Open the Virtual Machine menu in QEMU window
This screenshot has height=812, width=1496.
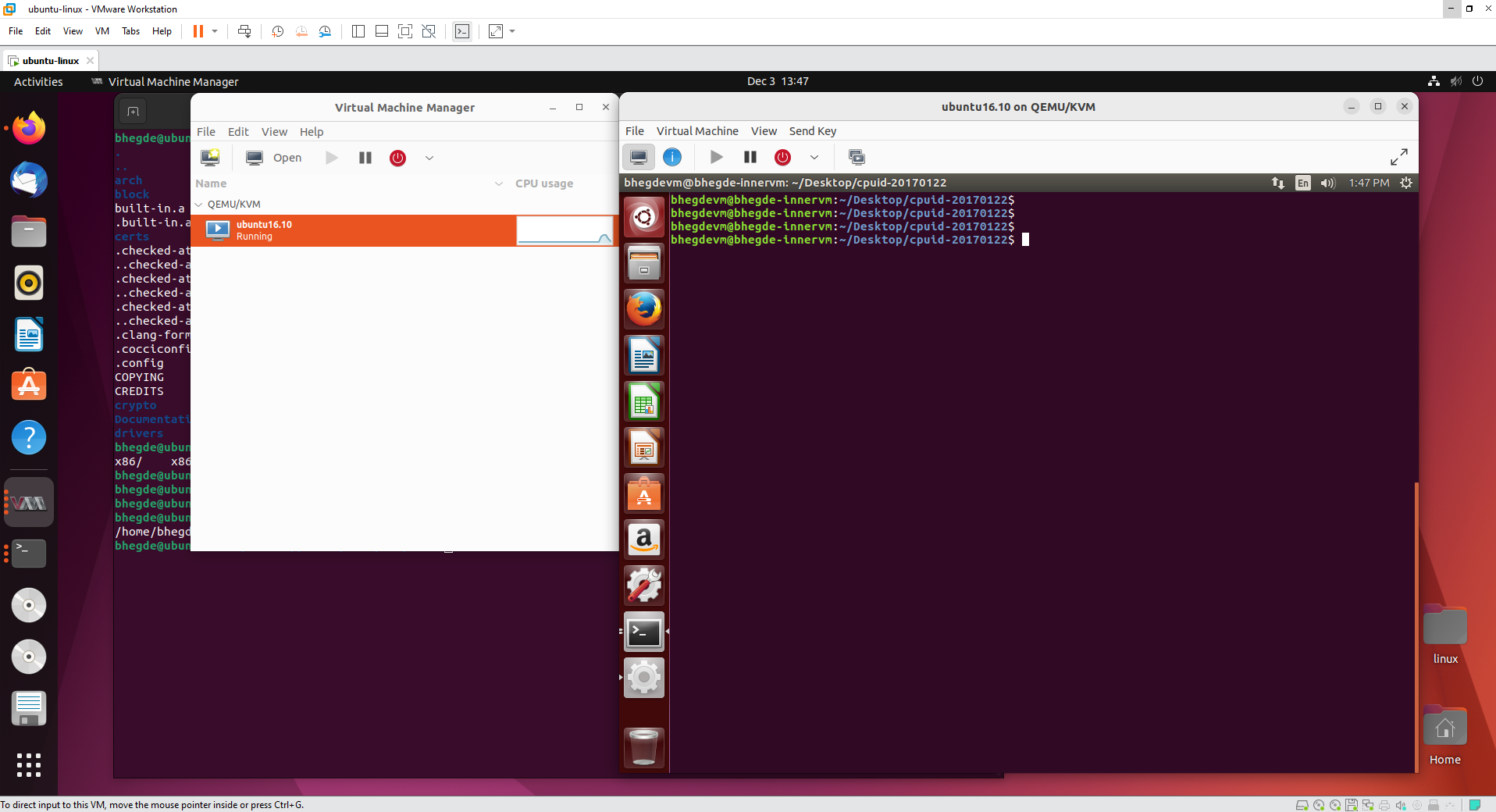click(x=697, y=131)
